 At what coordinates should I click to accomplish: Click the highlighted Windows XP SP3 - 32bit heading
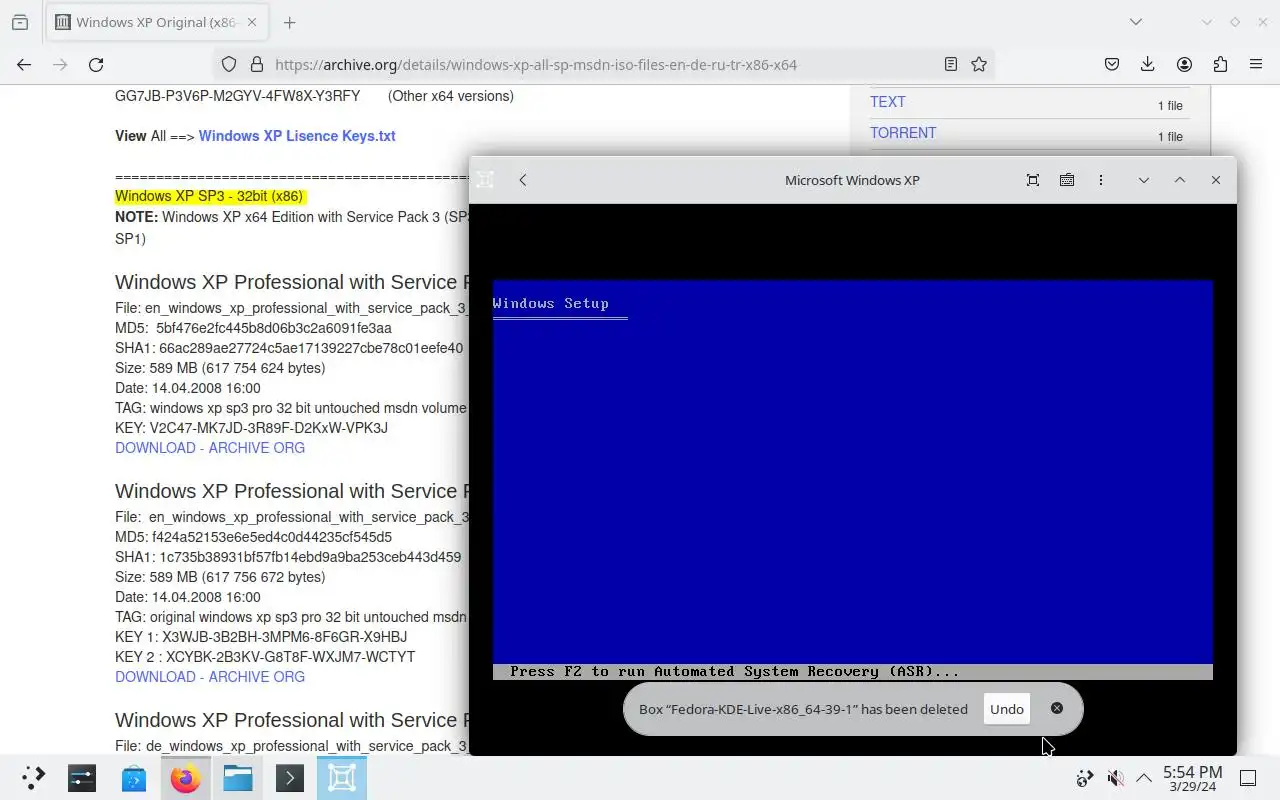(209, 196)
